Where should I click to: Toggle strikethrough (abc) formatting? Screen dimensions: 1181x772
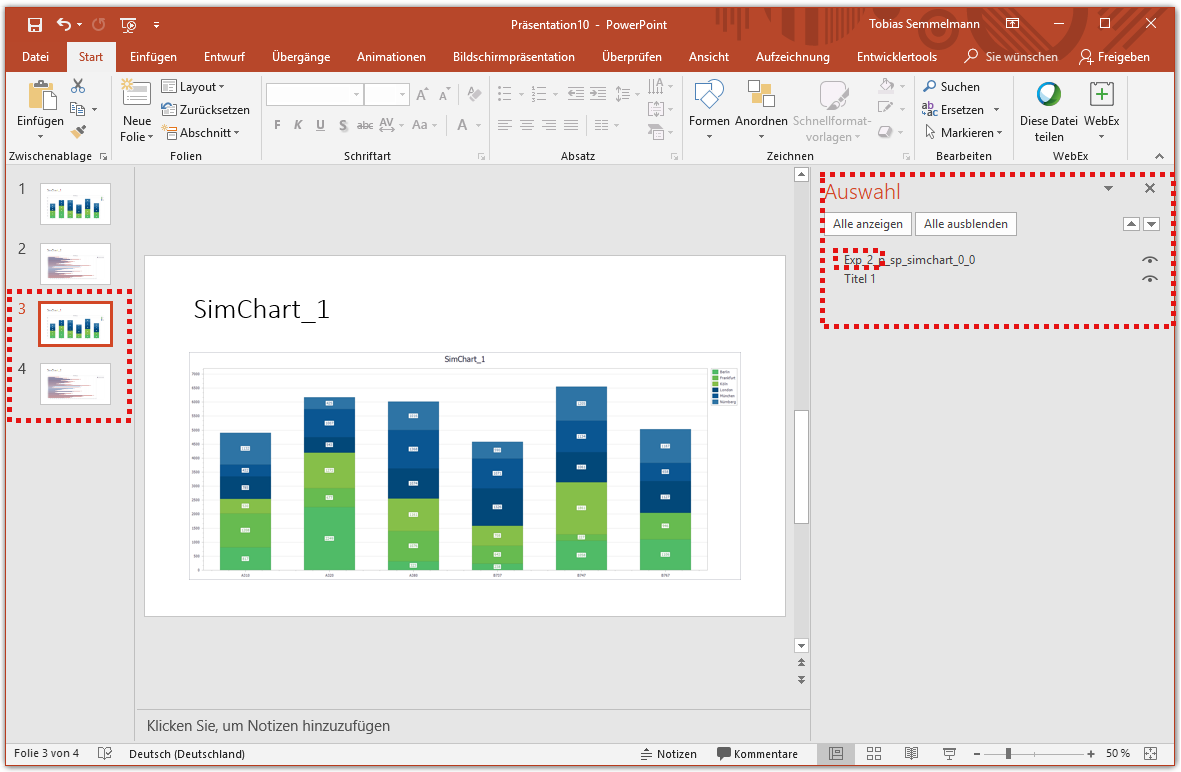pyautogui.click(x=365, y=125)
